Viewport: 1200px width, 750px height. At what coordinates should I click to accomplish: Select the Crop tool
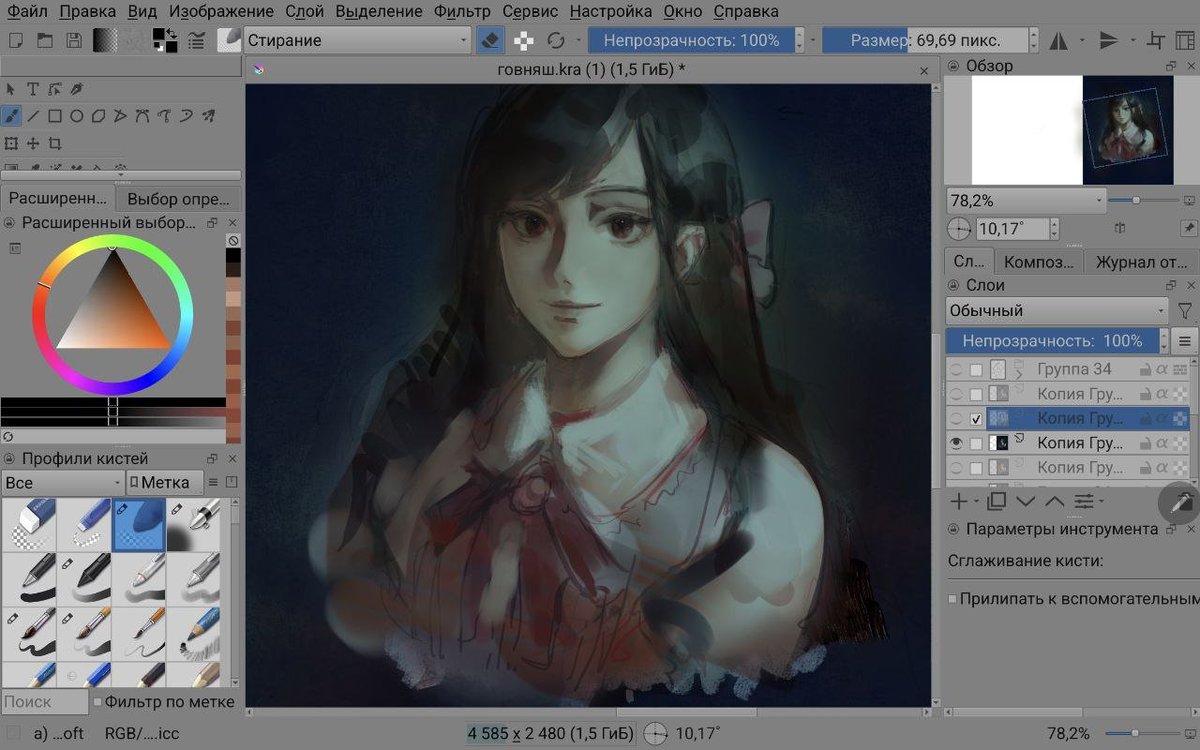[55, 143]
